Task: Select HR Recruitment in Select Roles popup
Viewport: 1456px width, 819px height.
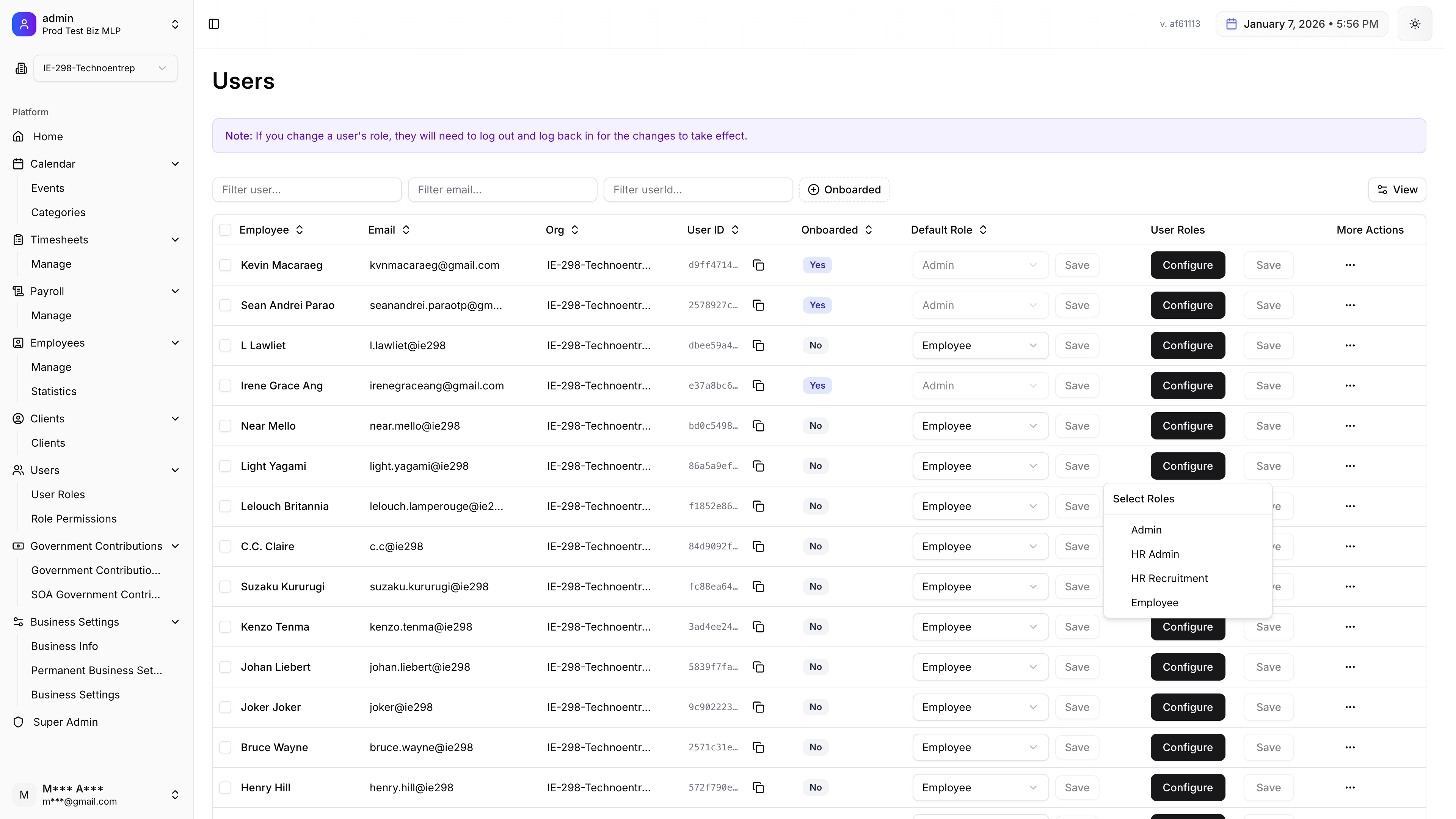Action: [1169, 577]
